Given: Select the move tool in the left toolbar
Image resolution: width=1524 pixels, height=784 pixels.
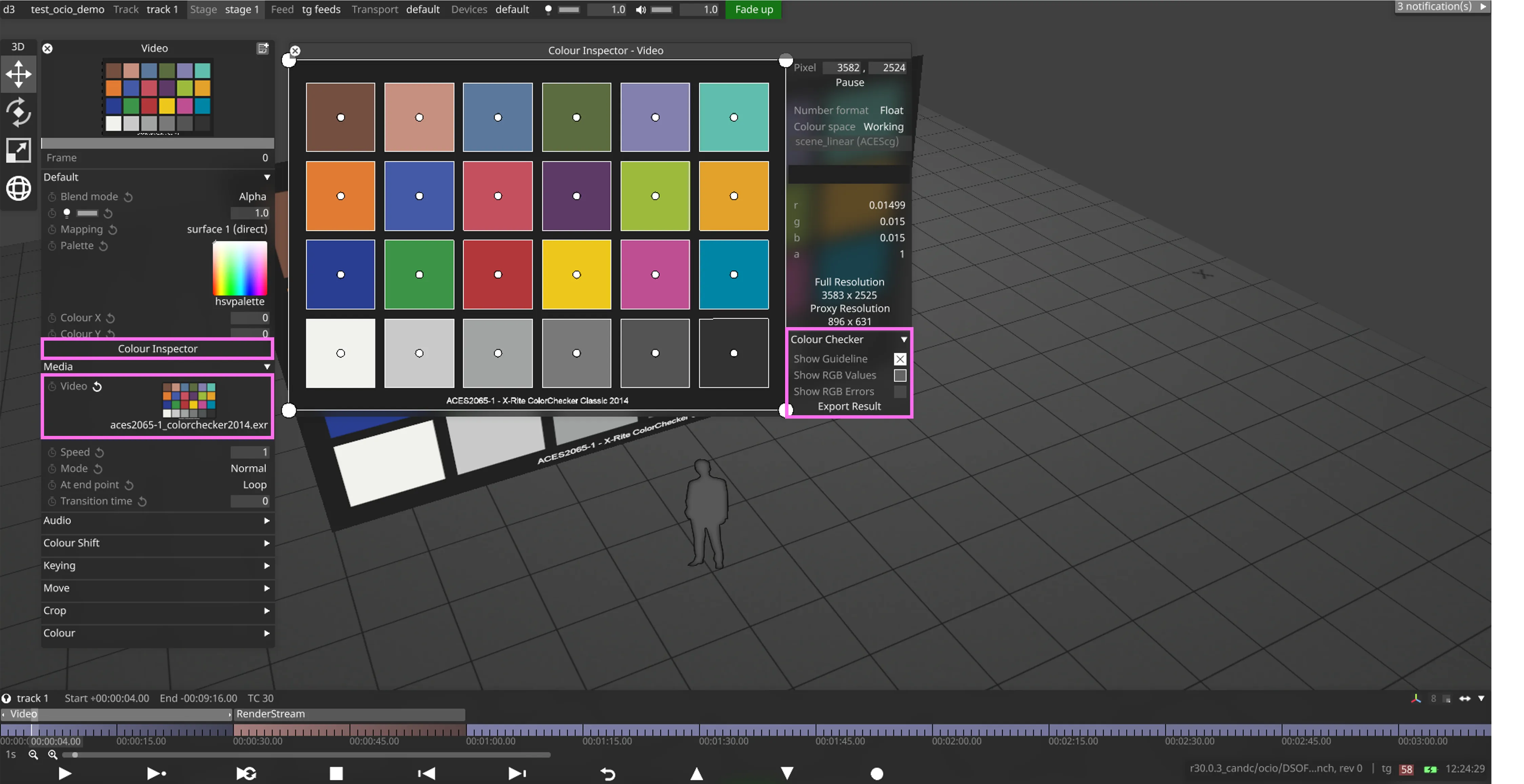Looking at the screenshot, I should [18, 74].
